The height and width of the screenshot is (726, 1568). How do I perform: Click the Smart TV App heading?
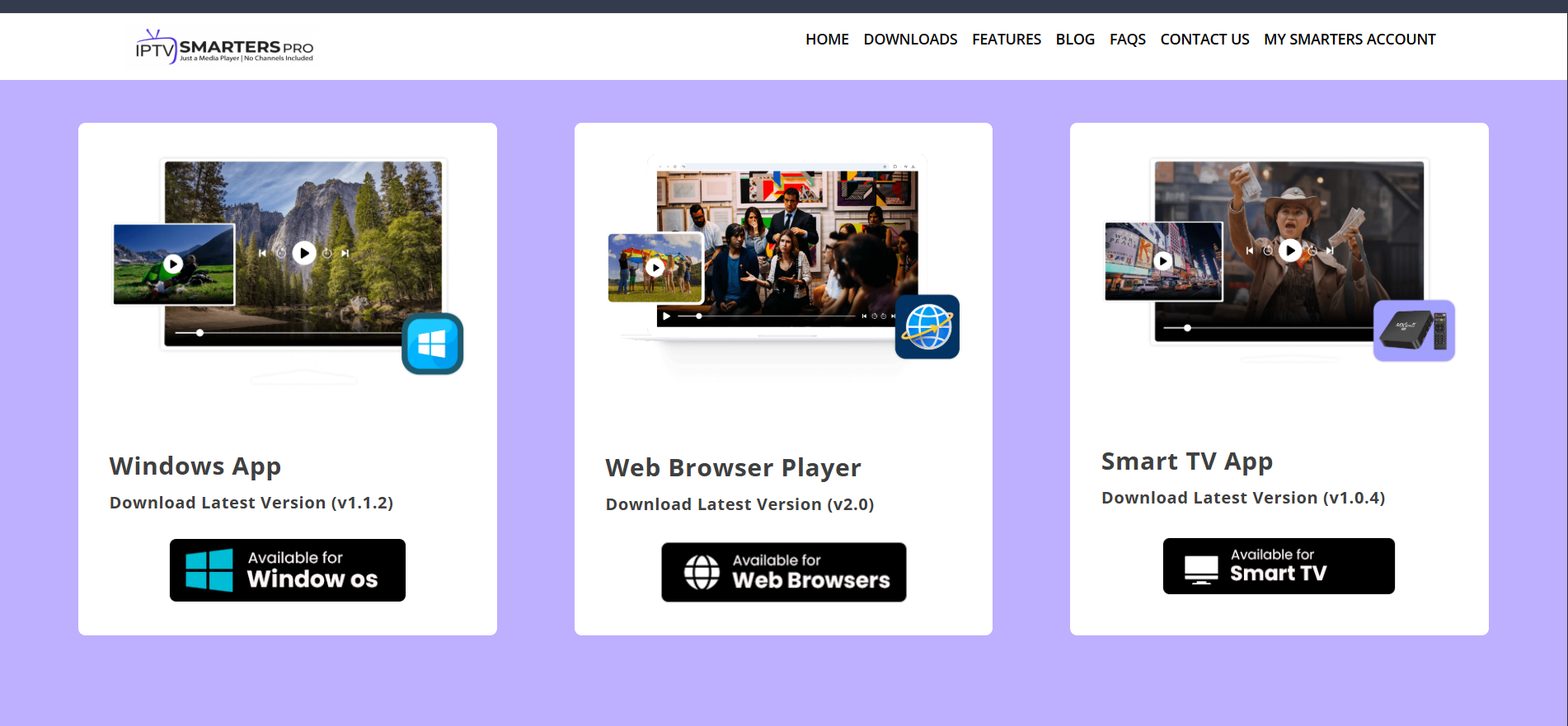pyautogui.click(x=1187, y=461)
